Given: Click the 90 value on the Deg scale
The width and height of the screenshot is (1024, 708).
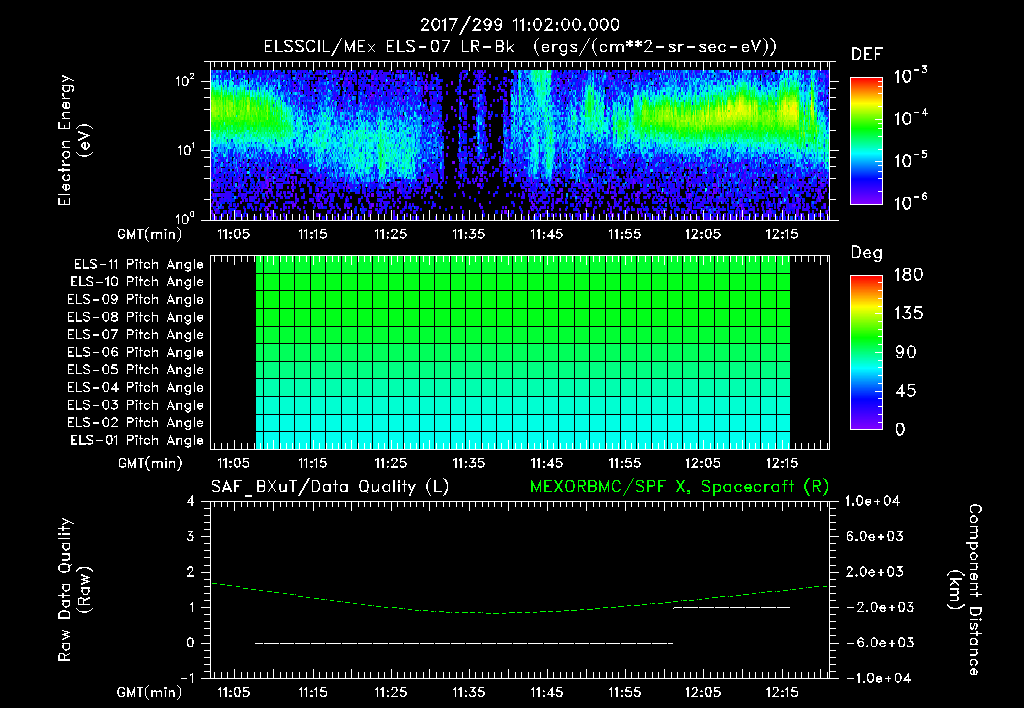Looking at the screenshot, I should tap(906, 352).
